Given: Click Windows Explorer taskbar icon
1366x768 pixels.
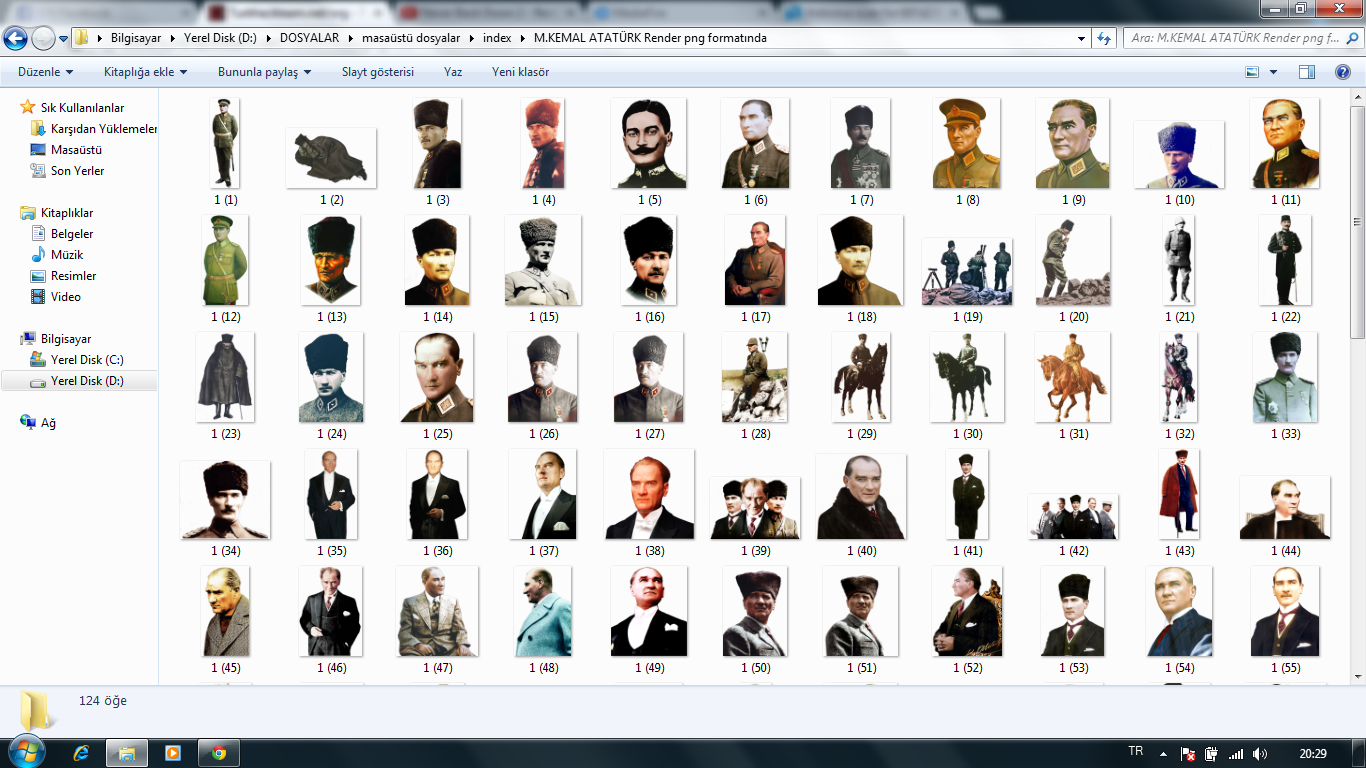Looking at the screenshot, I should click(126, 753).
